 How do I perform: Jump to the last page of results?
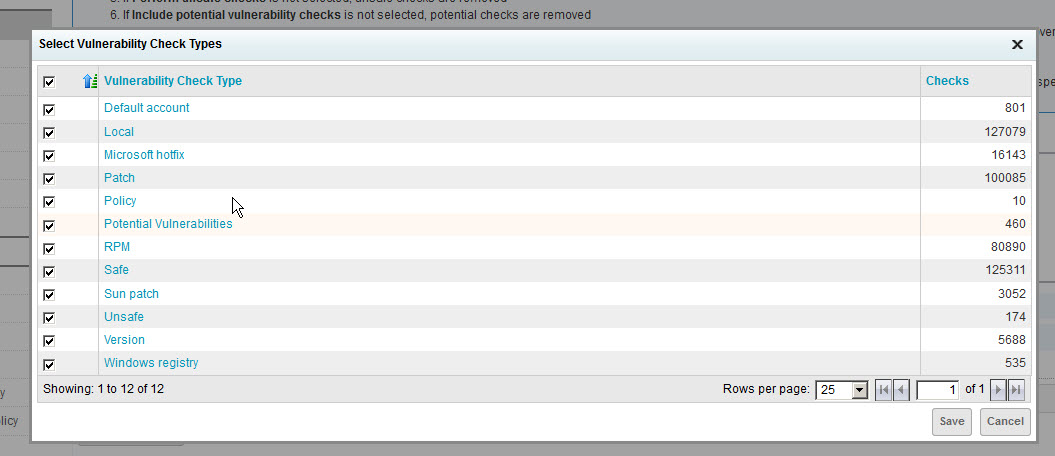(1016, 389)
